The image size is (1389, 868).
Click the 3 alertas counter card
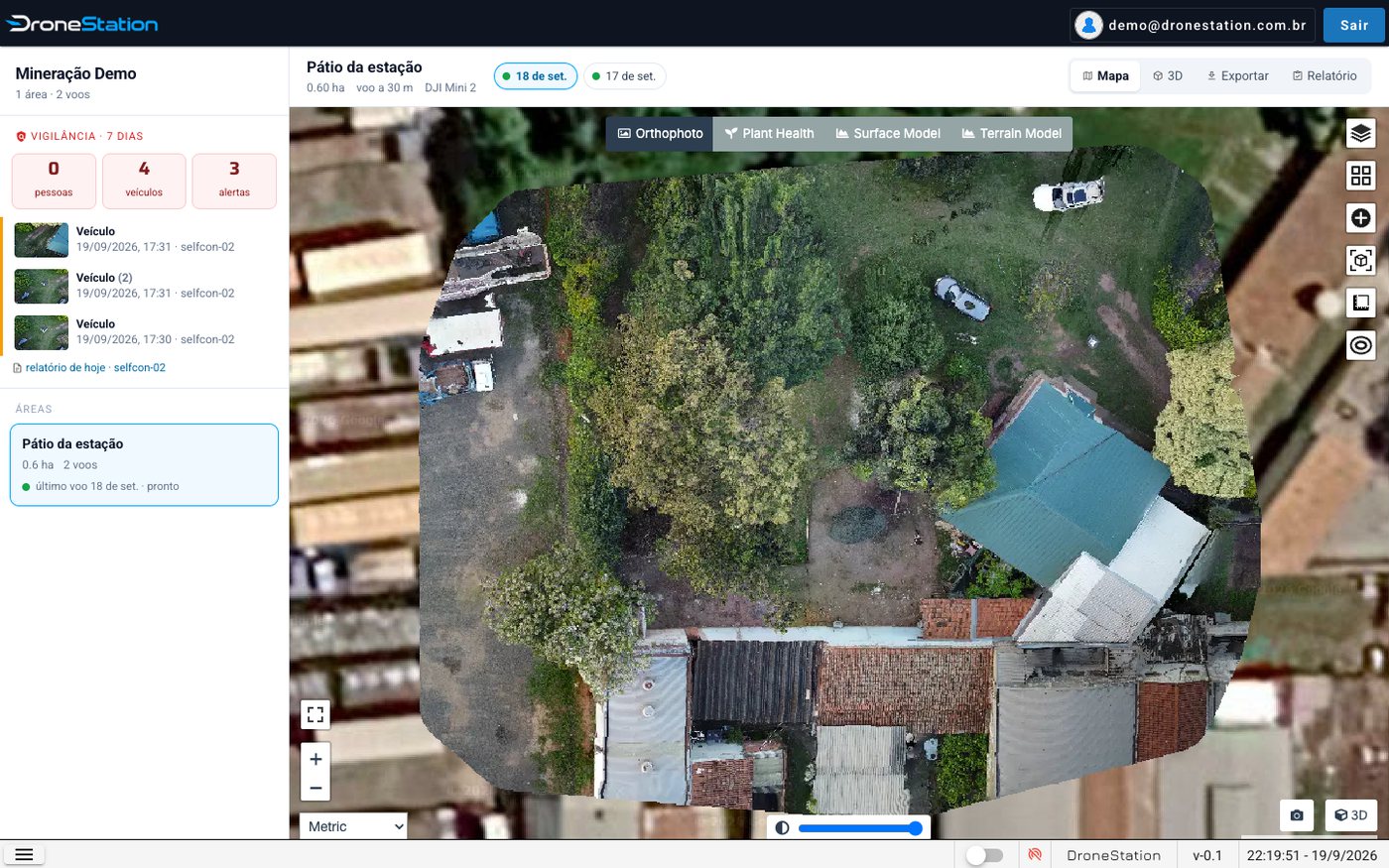click(x=234, y=182)
